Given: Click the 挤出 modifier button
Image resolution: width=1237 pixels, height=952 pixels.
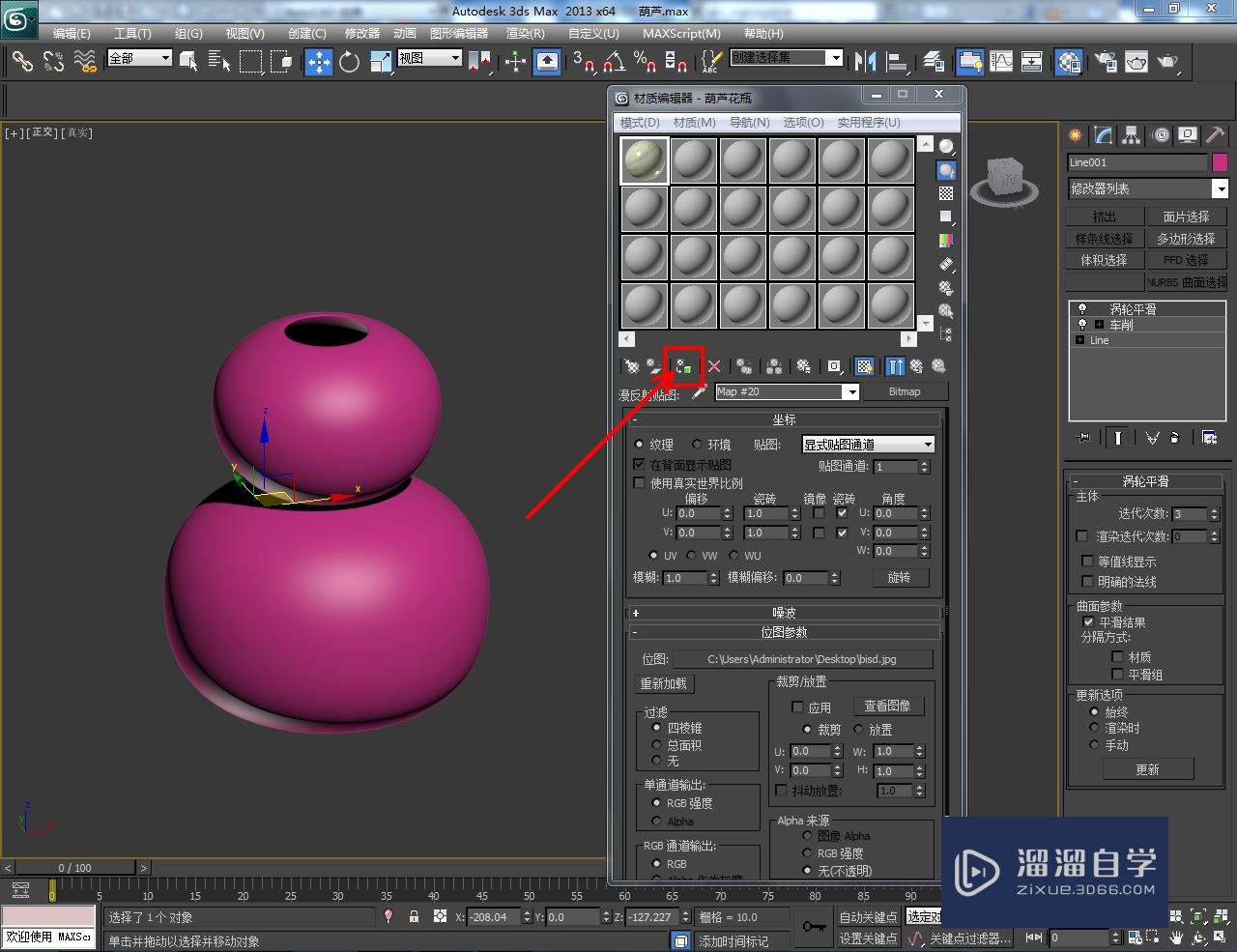Looking at the screenshot, I should [1105, 216].
